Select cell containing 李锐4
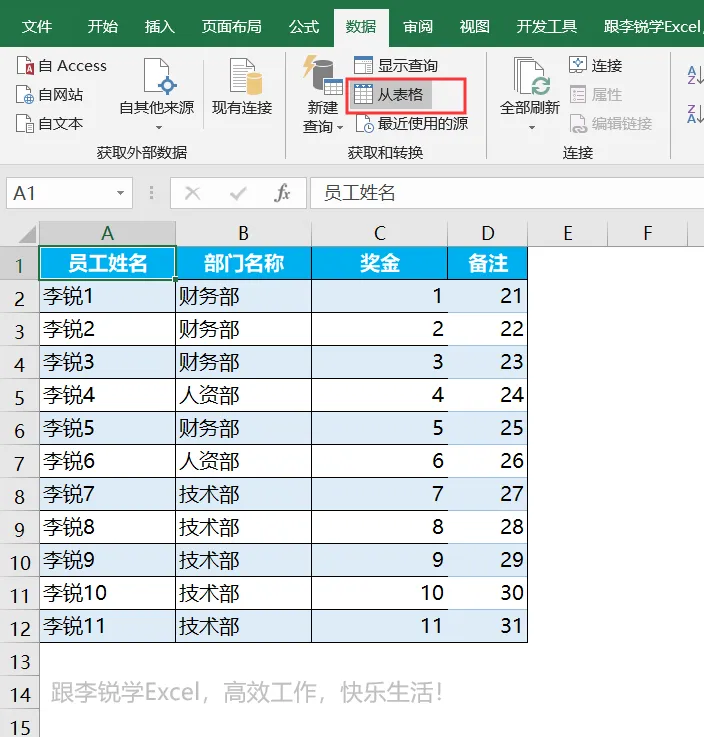704x737 pixels. click(108, 396)
